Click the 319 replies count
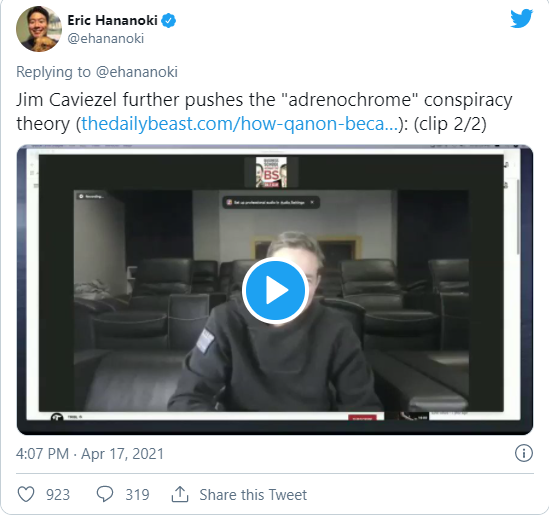549x515 pixels. [x=137, y=495]
